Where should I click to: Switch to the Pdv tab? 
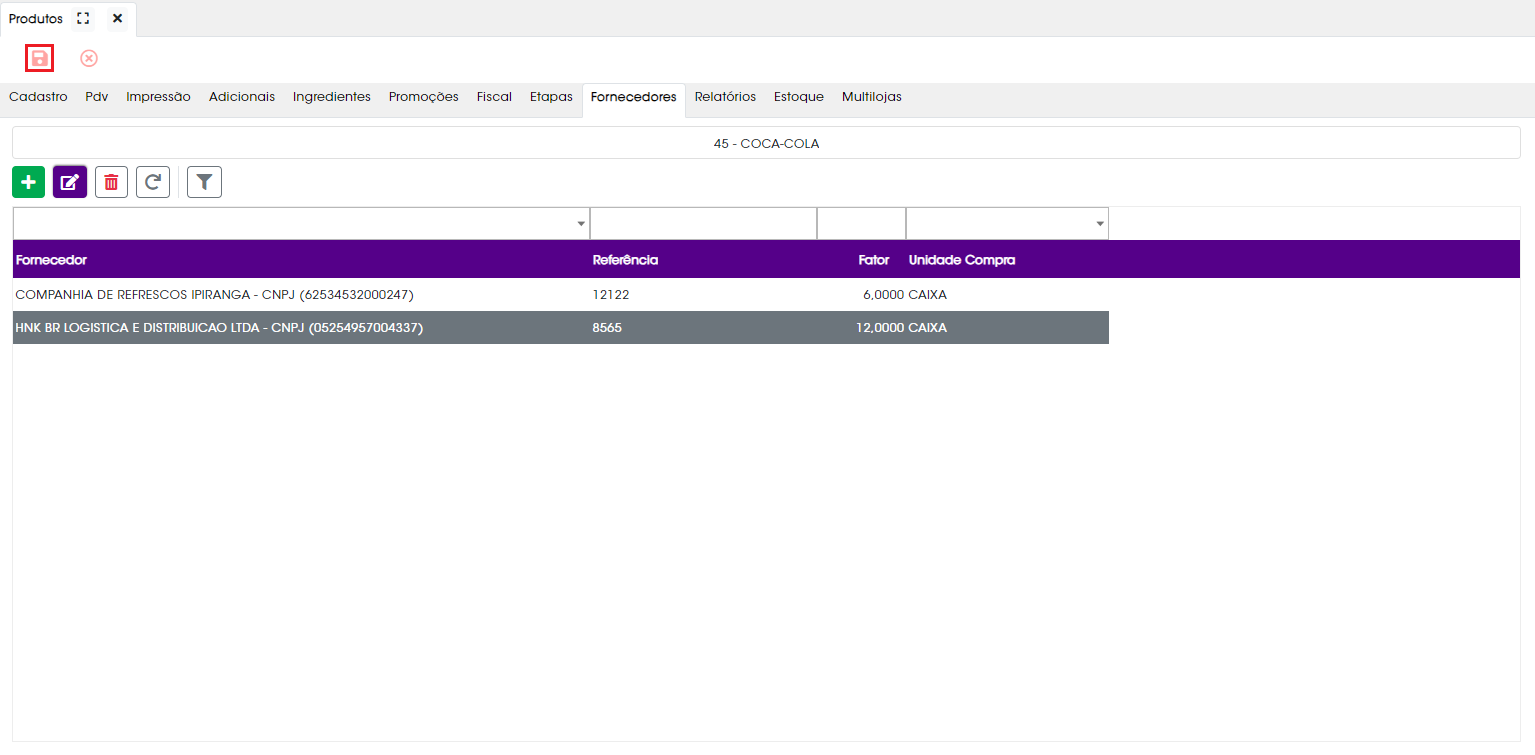click(97, 97)
